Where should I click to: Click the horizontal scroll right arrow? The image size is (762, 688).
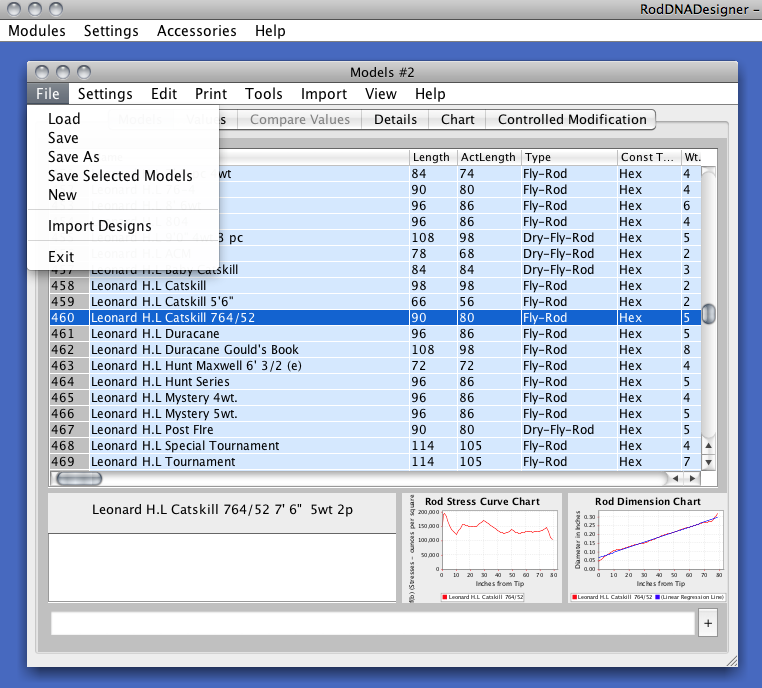coord(692,479)
